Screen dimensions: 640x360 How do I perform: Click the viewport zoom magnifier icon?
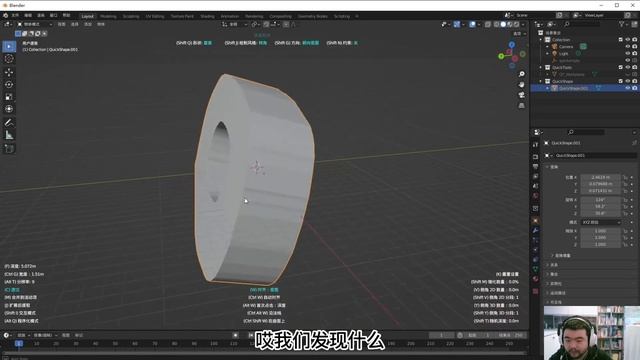pos(522,74)
